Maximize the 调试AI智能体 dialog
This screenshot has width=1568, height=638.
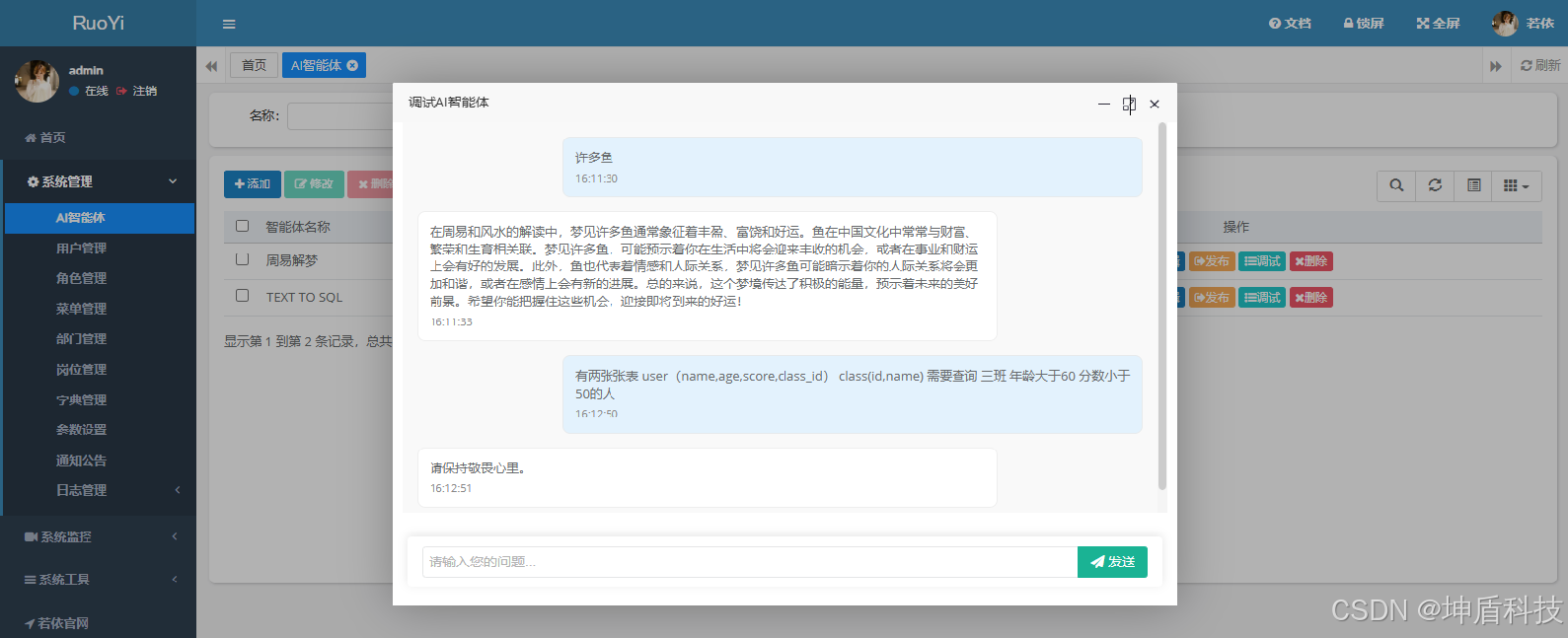pyautogui.click(x=1129, y=104)
